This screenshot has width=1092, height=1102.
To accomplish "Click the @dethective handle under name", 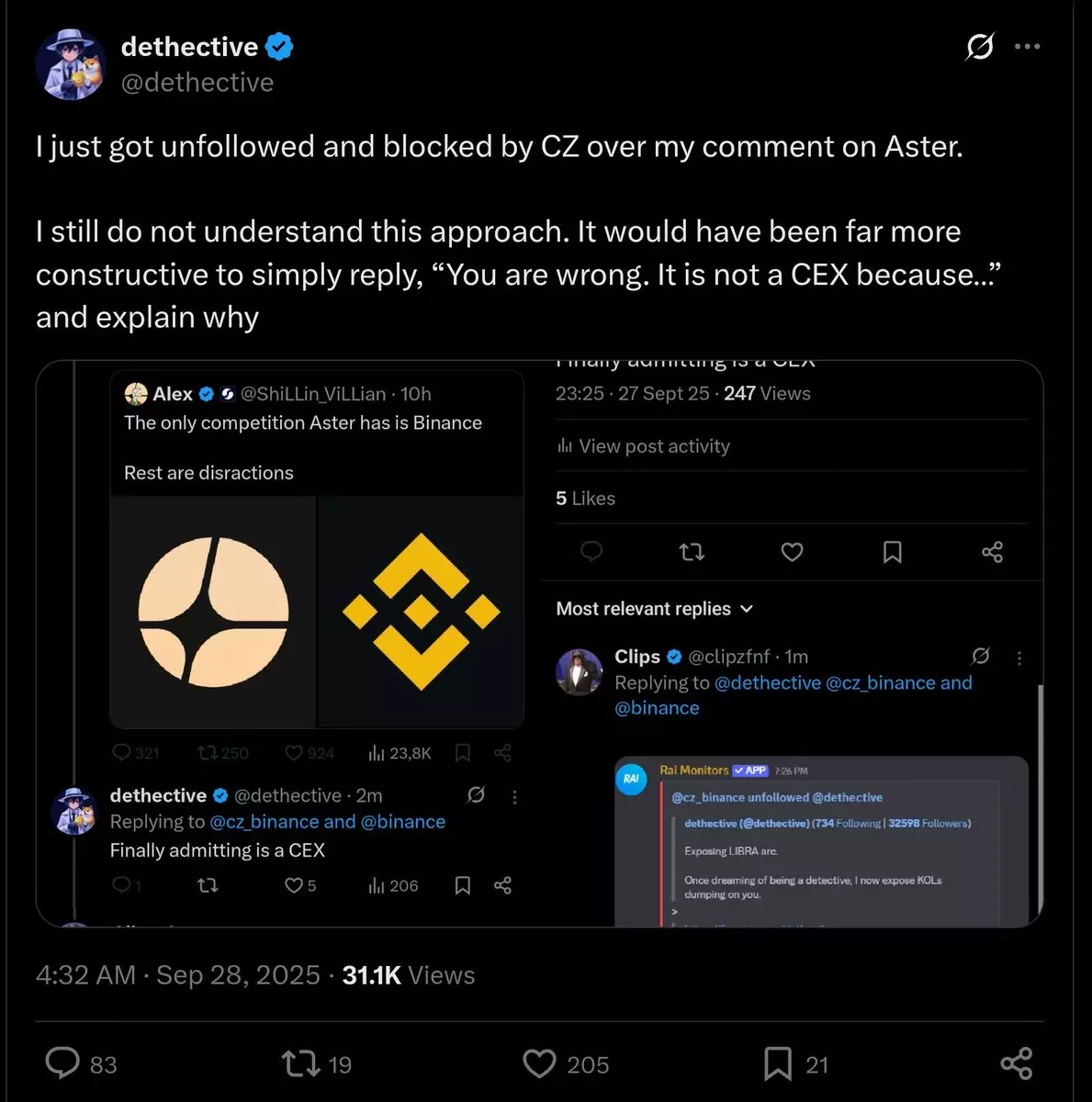I will [x=197, y=83].
